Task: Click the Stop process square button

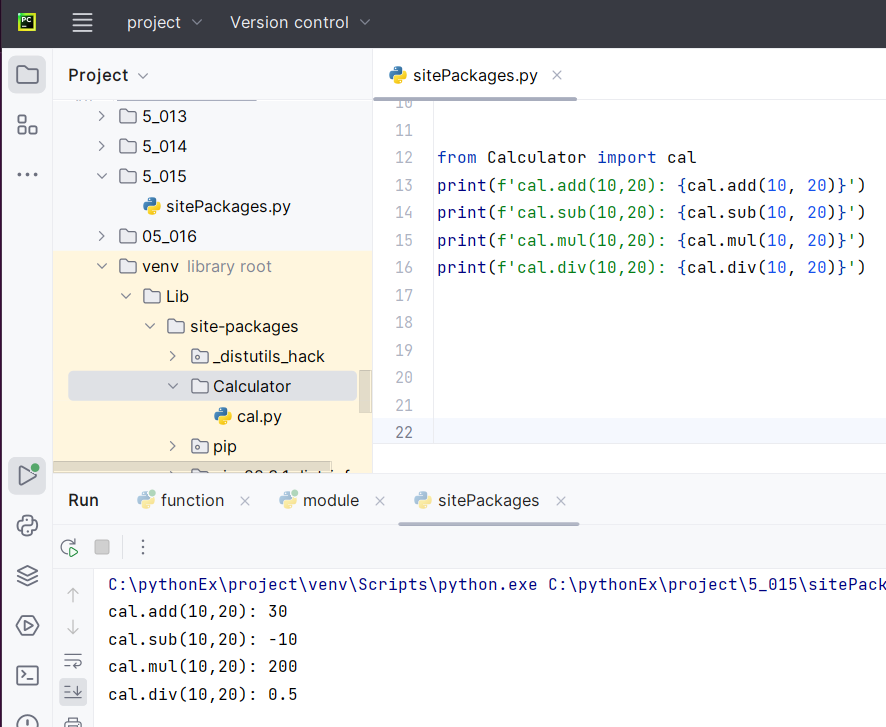Action: [102, 547]
